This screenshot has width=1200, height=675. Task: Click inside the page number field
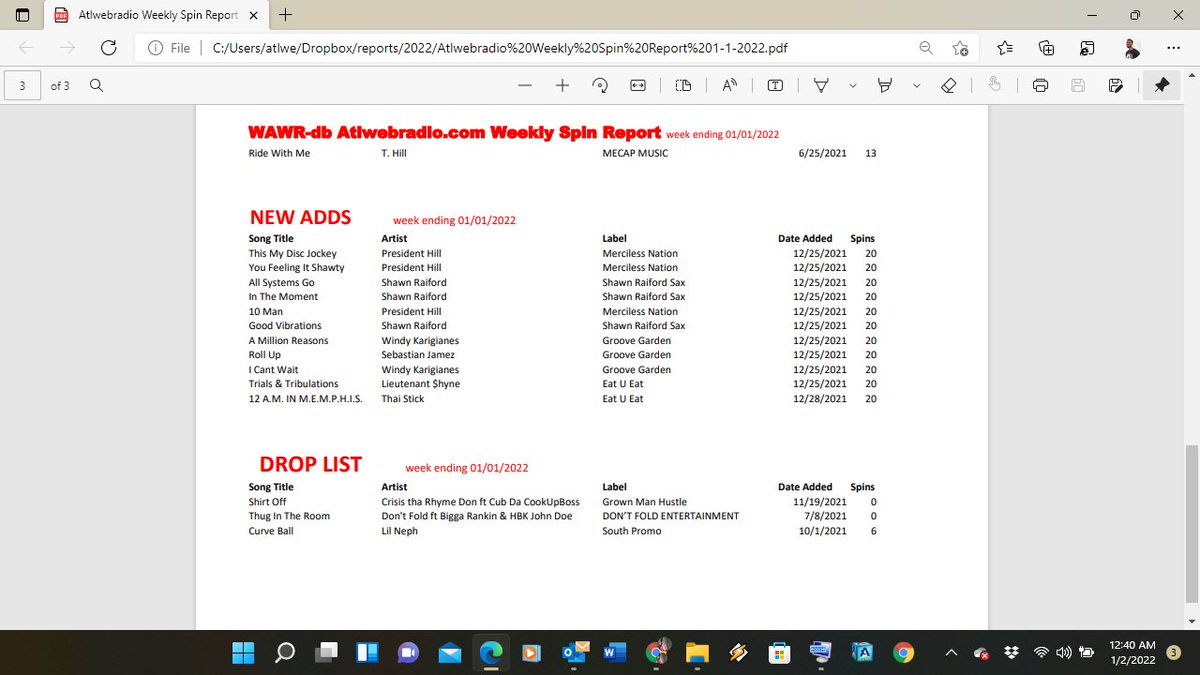pos(20,85)
